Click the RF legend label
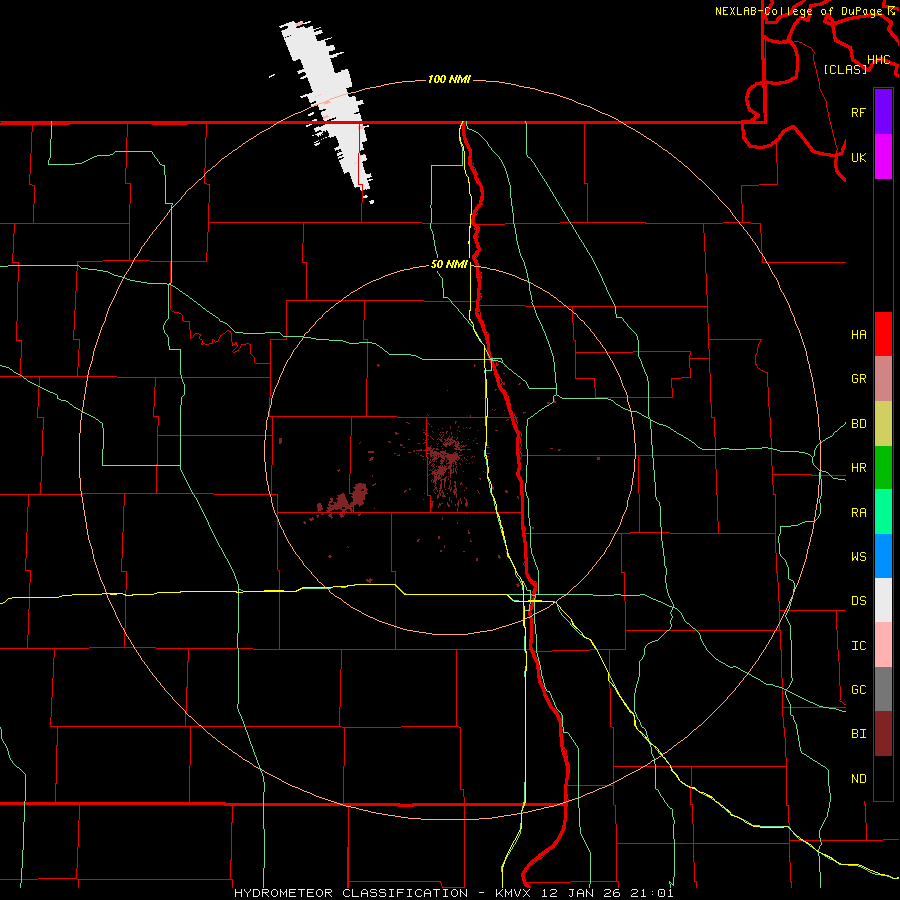Viewport: 900px width, 900px height. 858,112
